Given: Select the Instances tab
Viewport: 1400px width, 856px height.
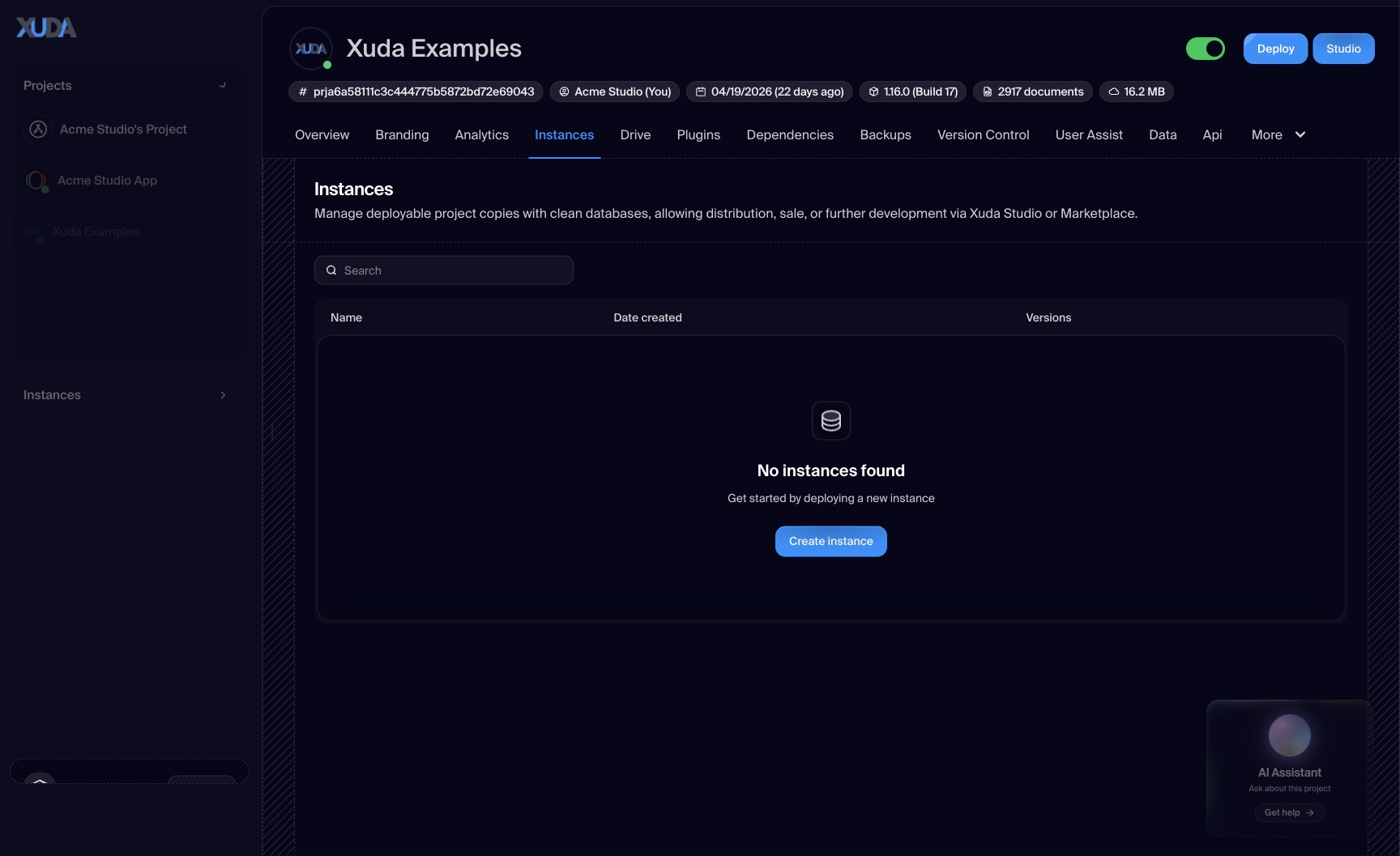Looking at the screenshot, I should coord(564,134).
